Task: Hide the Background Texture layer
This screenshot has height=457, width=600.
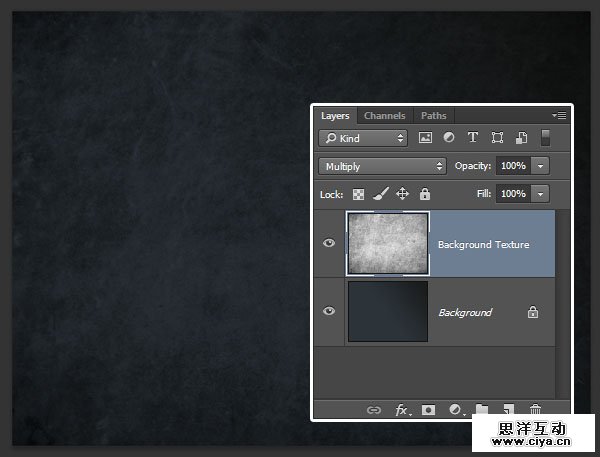Action: click(329, 244)
